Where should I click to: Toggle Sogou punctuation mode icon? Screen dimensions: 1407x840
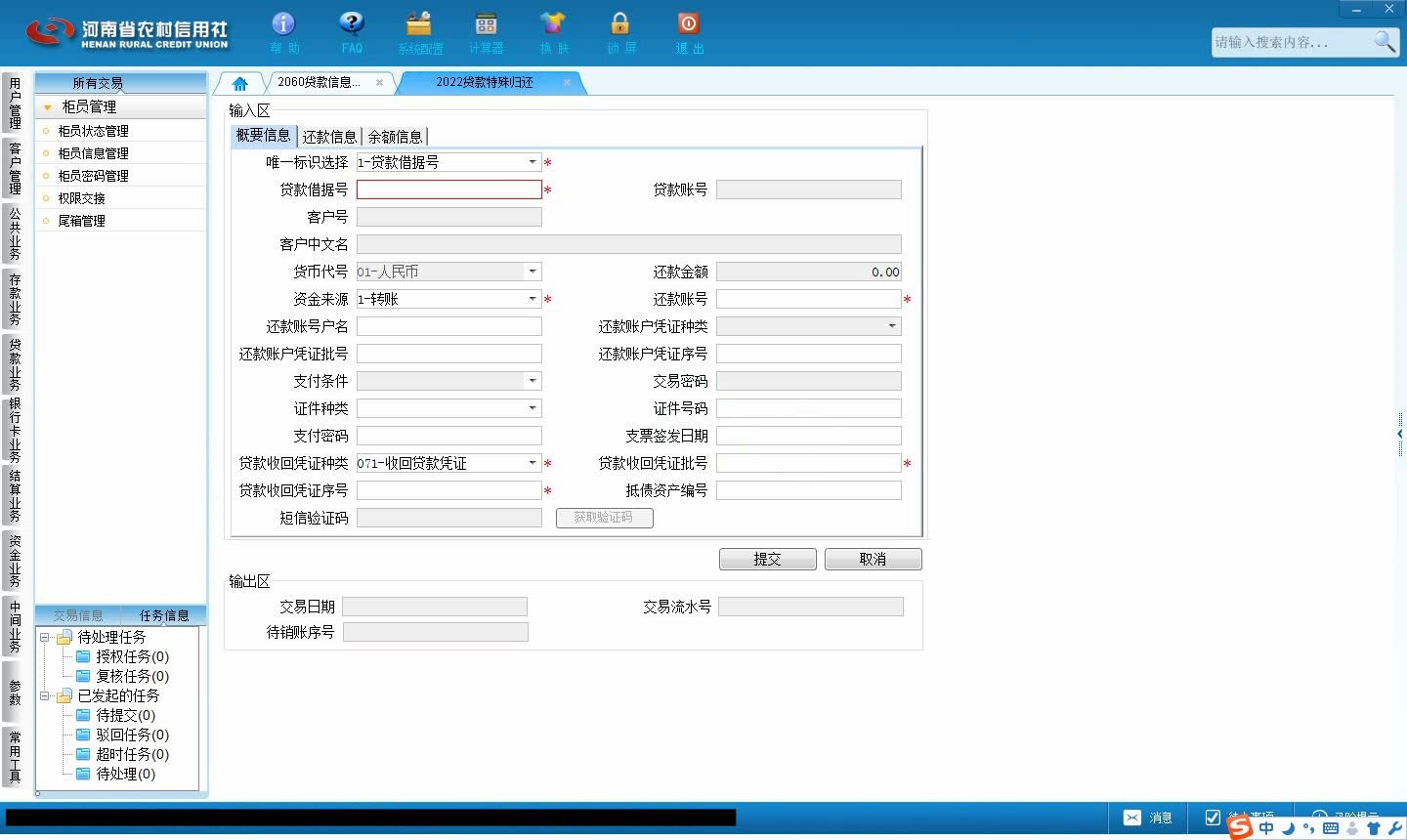[1309, 829]
